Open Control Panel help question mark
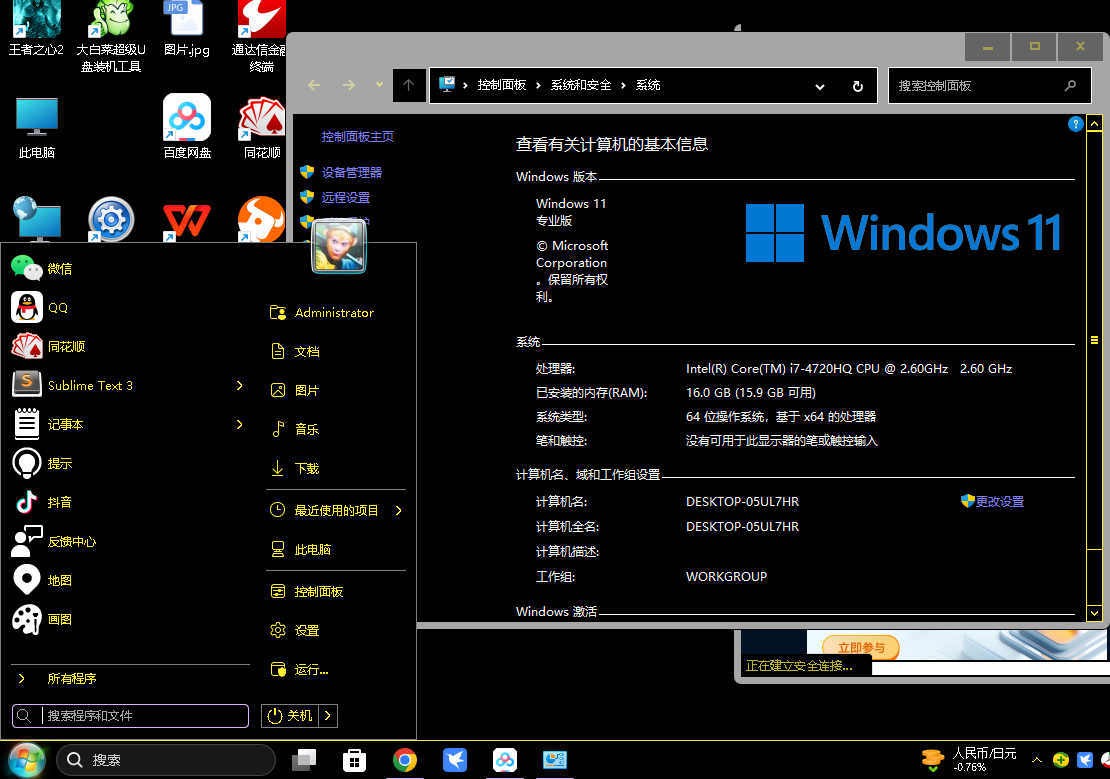Viewport: 1110px width, 779px height. [1075, 124]
